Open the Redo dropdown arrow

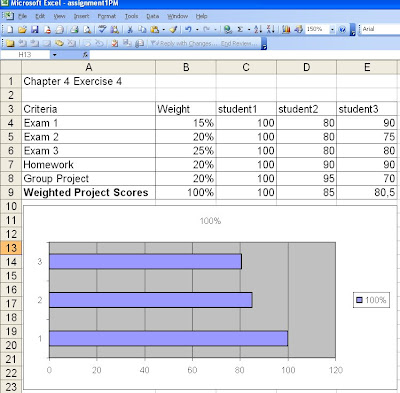coord(215,30)
